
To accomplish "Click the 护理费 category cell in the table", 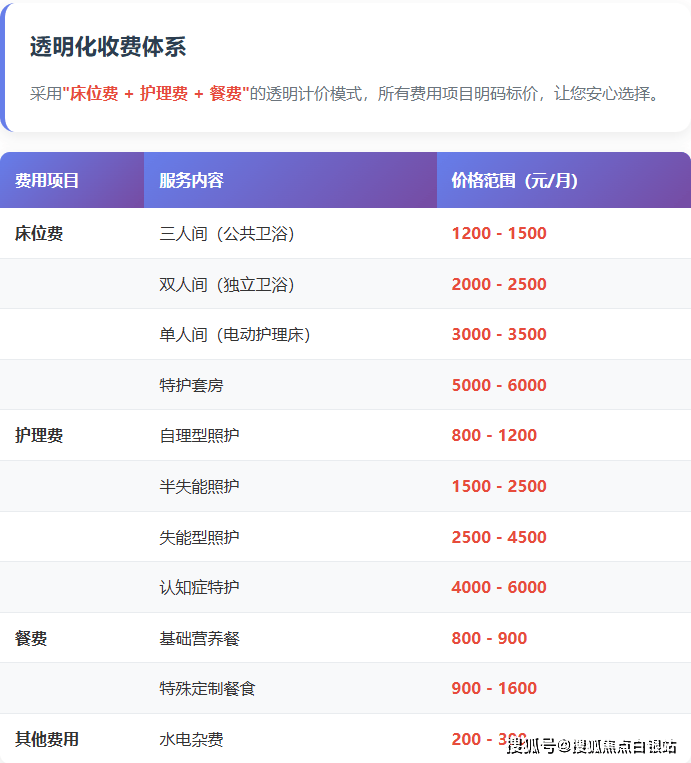I will pyautogui.click(x=39, y=436).
